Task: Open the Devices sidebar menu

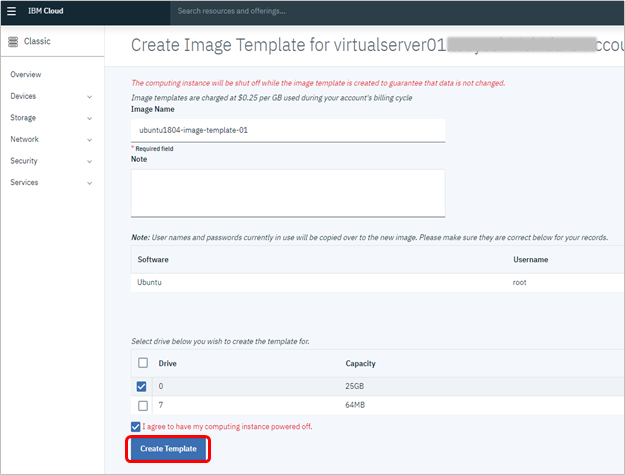Action: [23, 96]
